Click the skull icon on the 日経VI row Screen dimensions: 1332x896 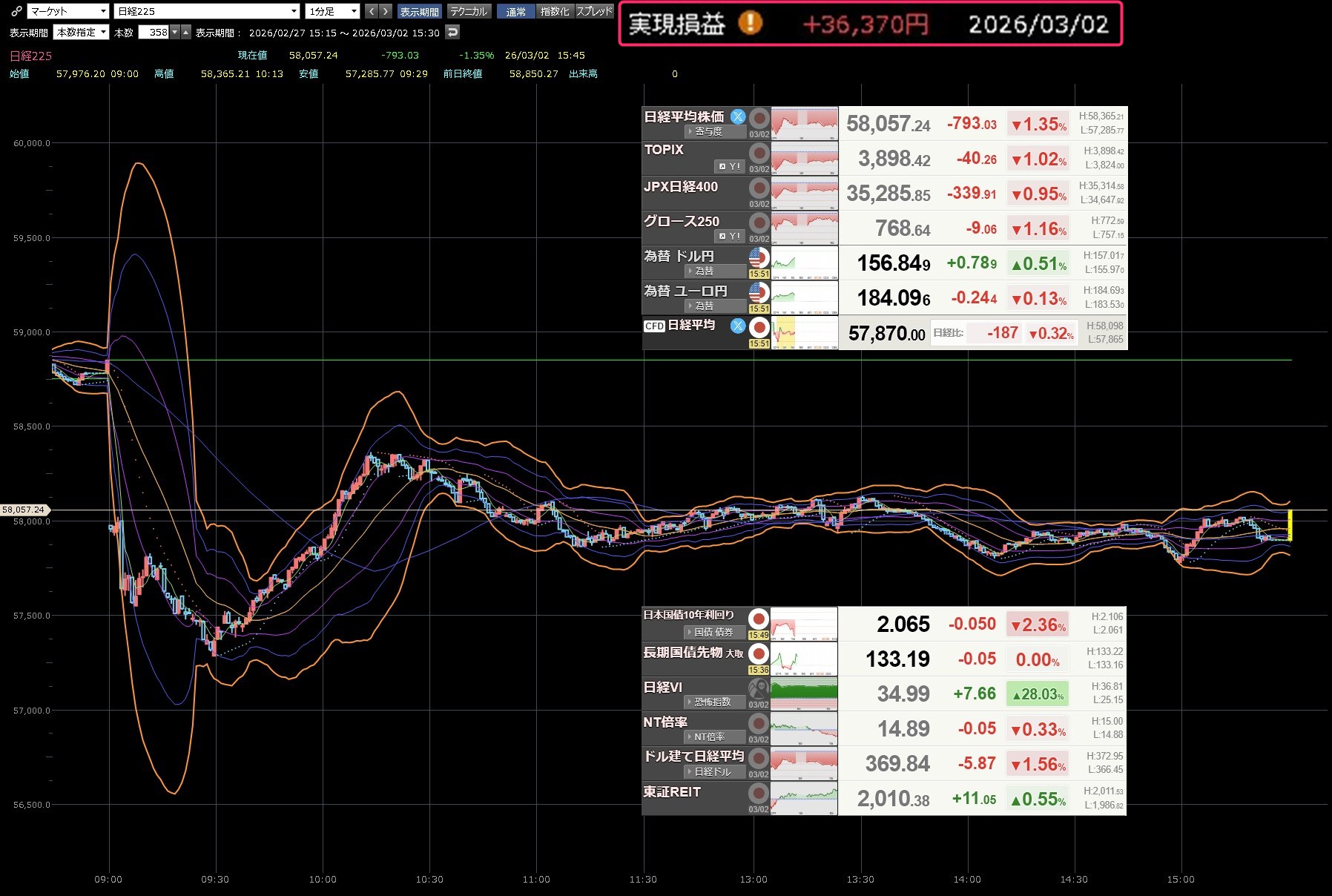click(x=758, y=688)
